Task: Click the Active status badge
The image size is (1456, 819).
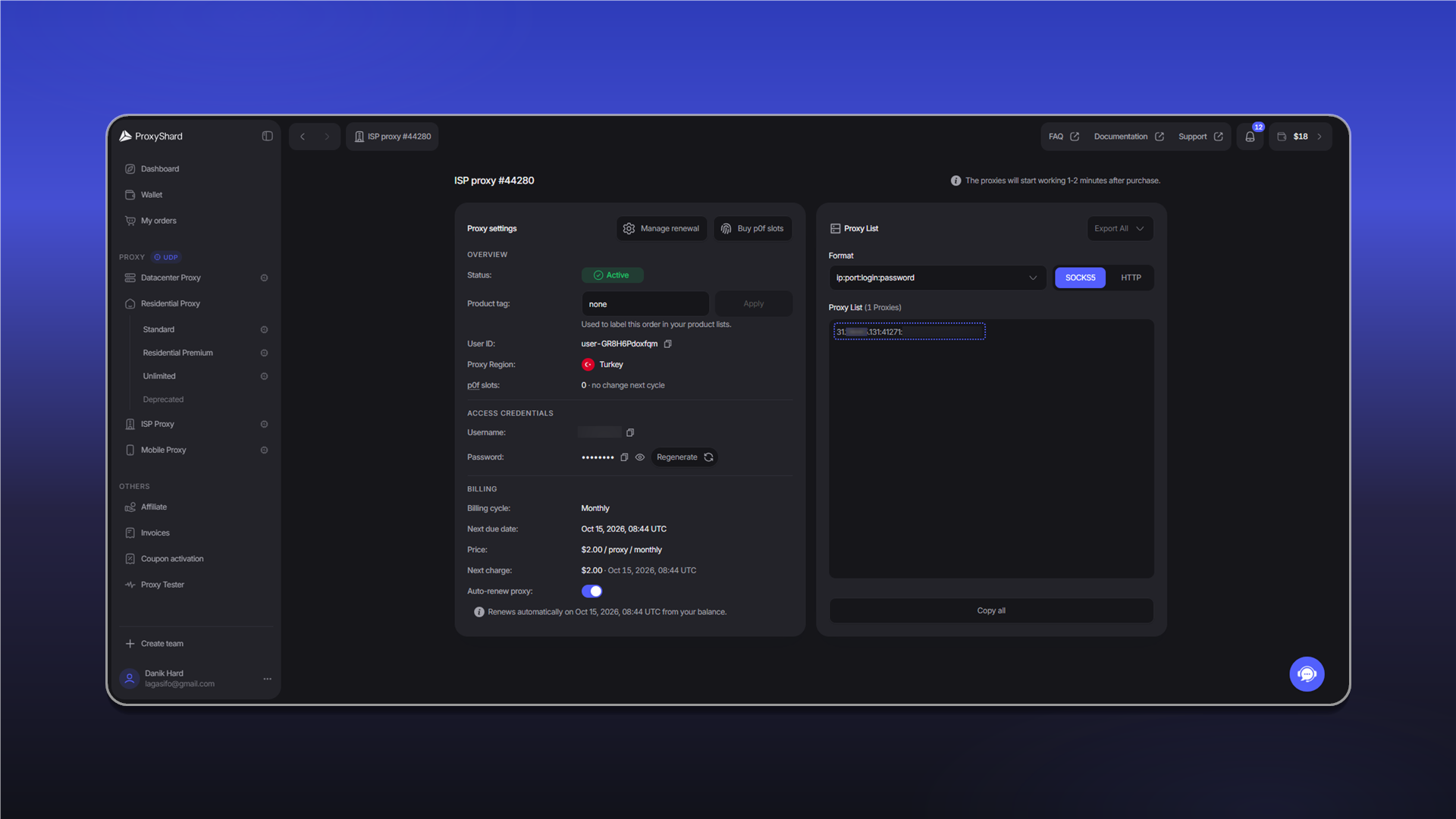Action: 612,275
